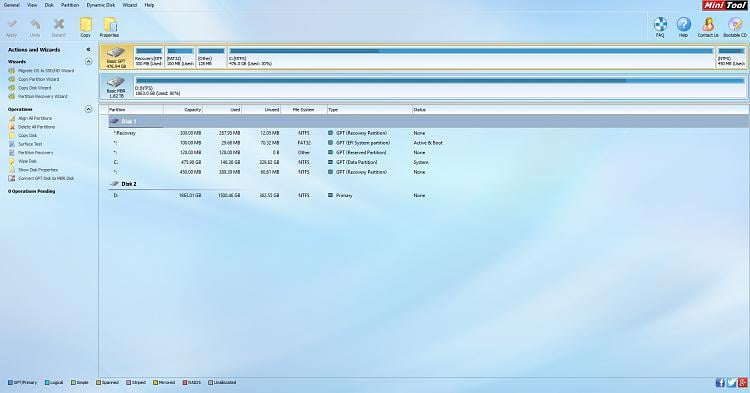Click the Unallocated legend swatch
This screenshot has height=393, width=750.
click(x=210, y=382)
